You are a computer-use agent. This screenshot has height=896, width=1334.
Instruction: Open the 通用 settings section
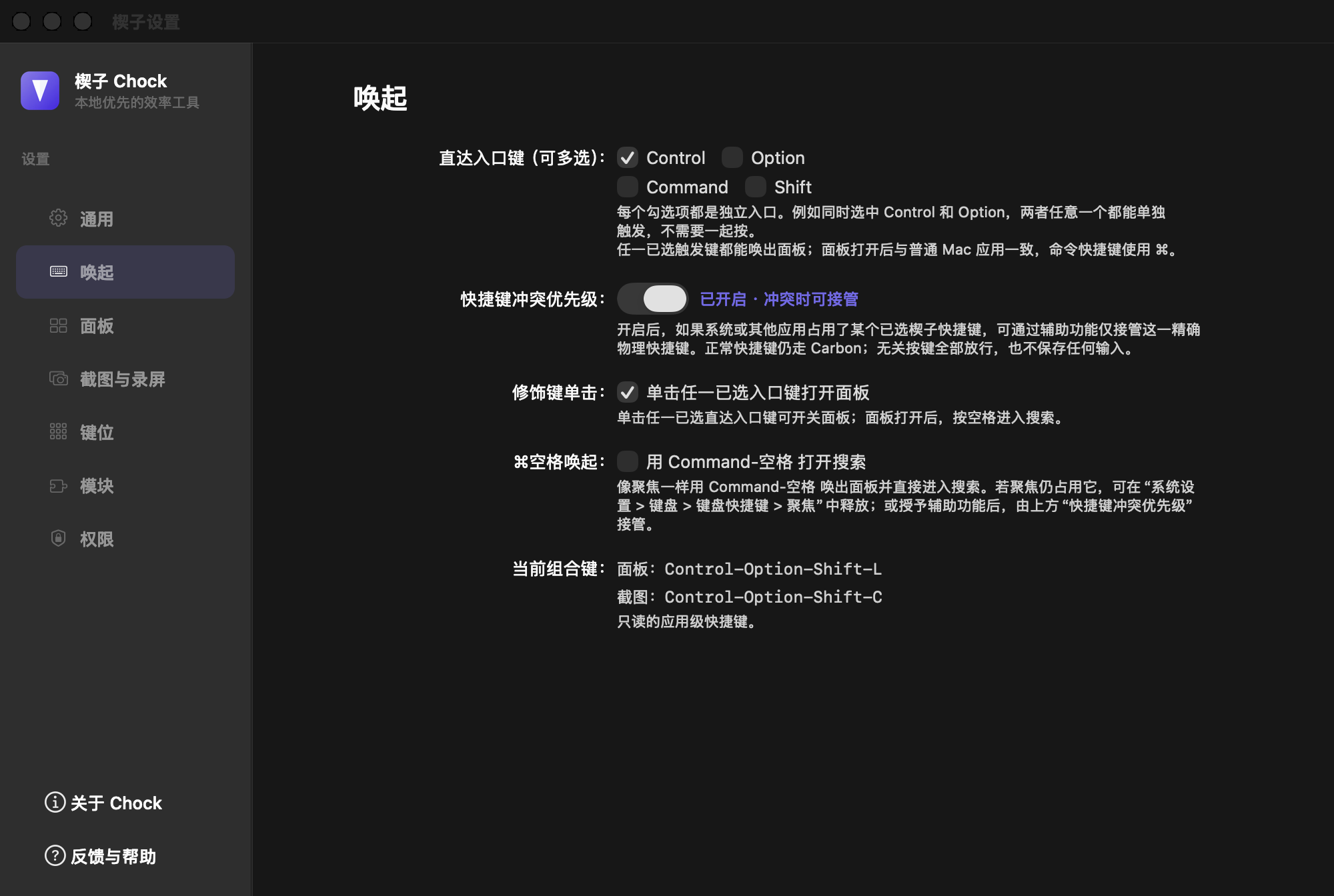pyautogui.click(x=125, y=219)
